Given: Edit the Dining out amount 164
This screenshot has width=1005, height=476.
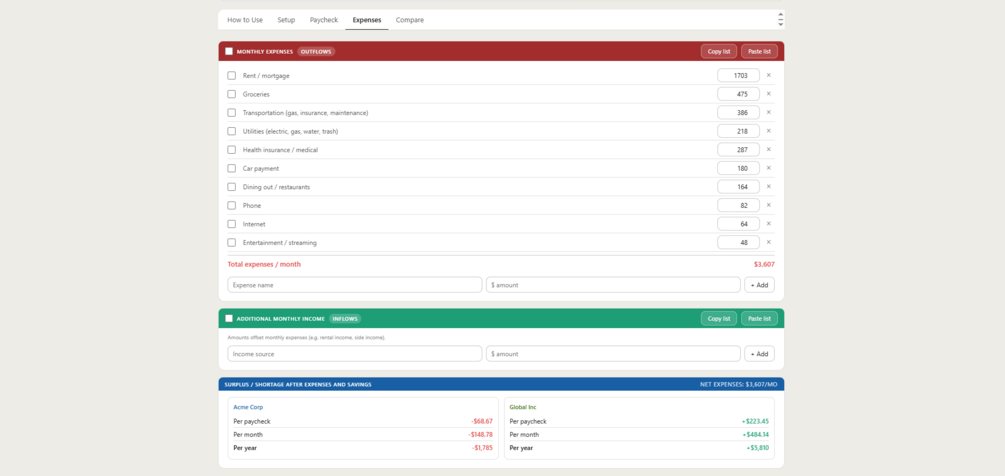Looking at the screenshot, I should click(738, 187).
